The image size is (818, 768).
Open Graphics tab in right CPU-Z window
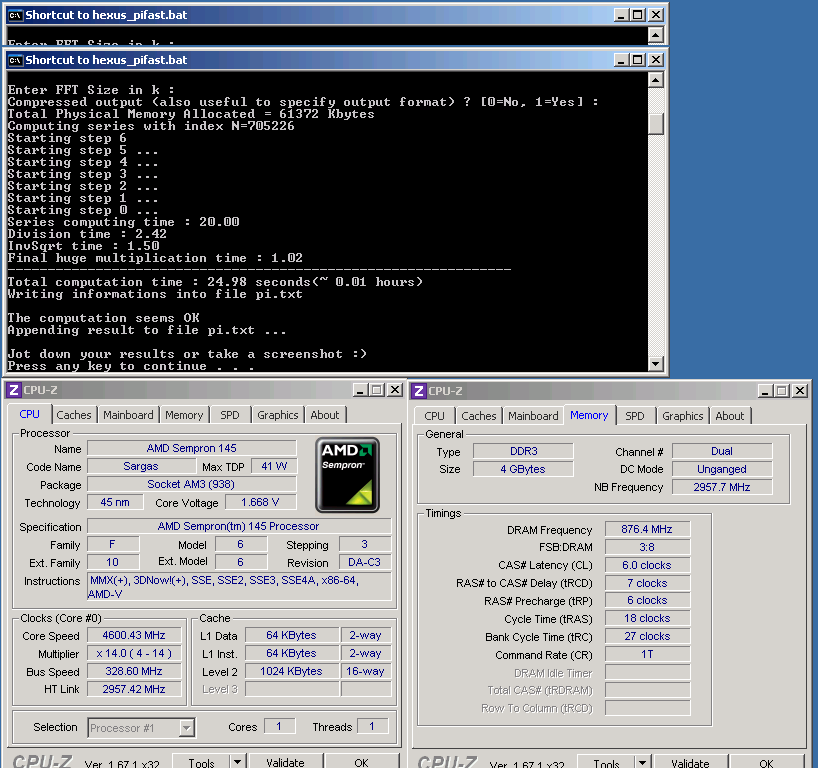pos(683,416)
